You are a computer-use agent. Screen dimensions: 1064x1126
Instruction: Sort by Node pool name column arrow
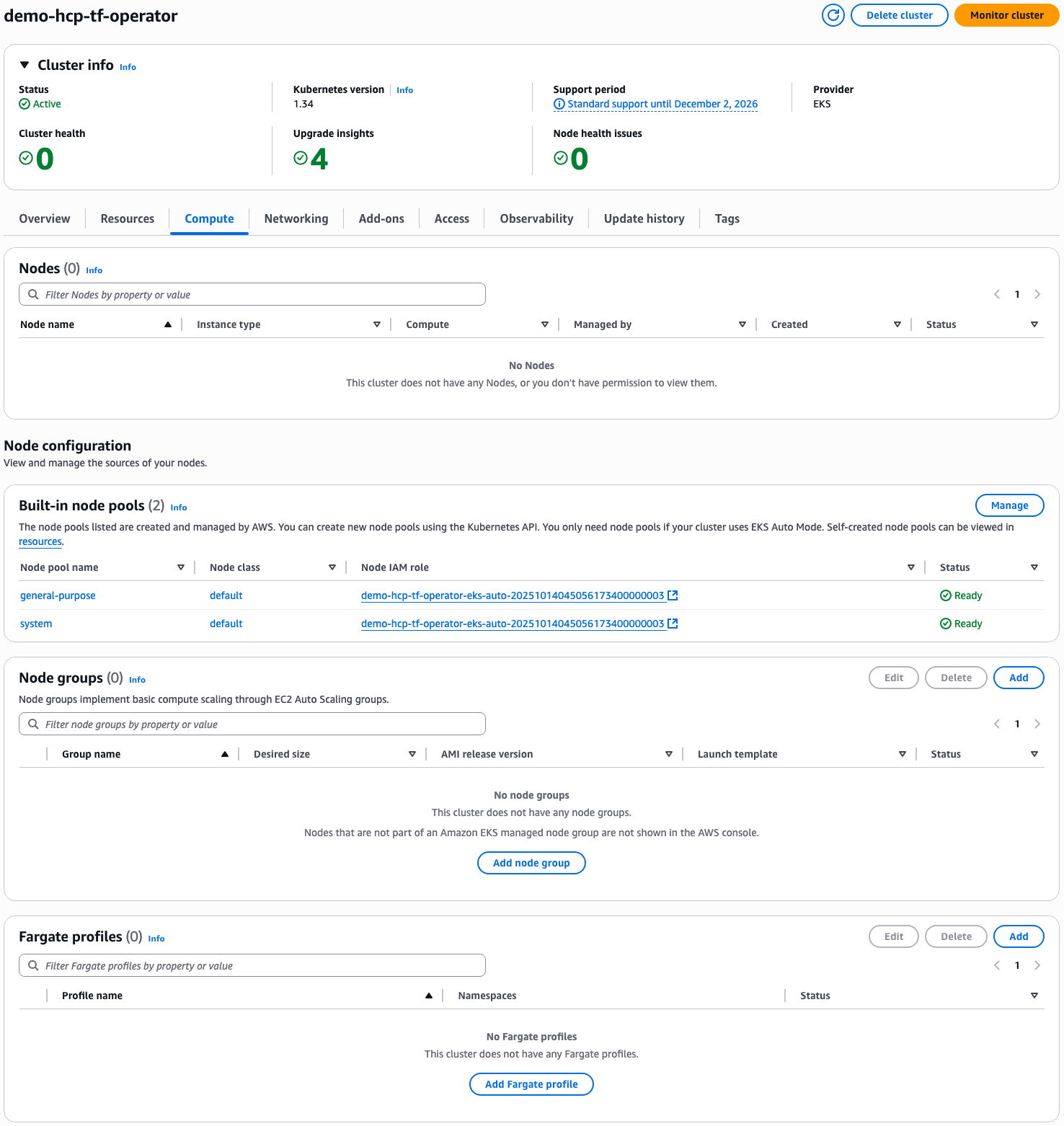tap(181, 567)
